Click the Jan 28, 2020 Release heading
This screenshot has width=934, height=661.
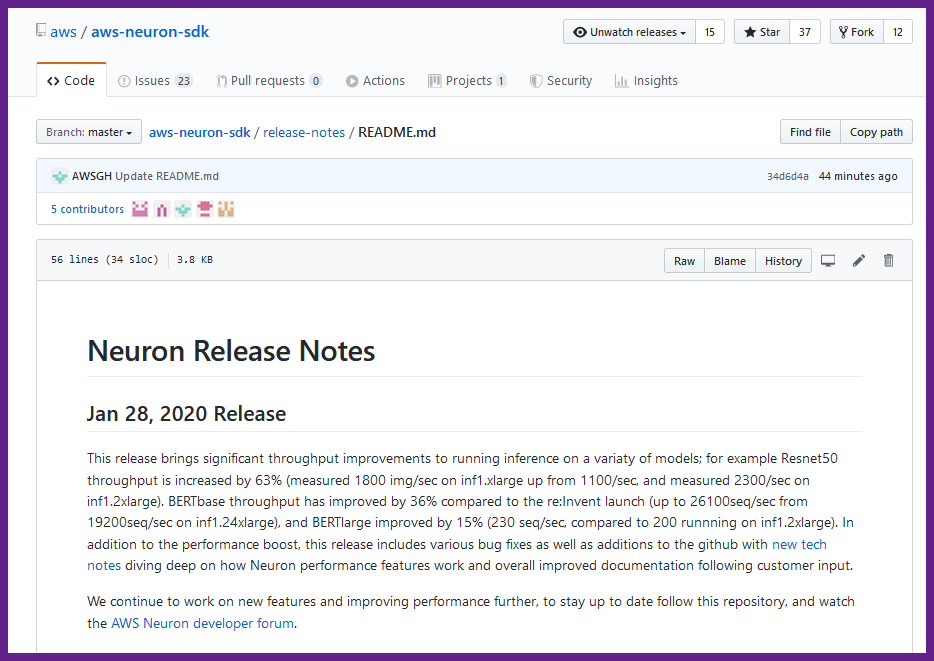click(x=186, y=414)
